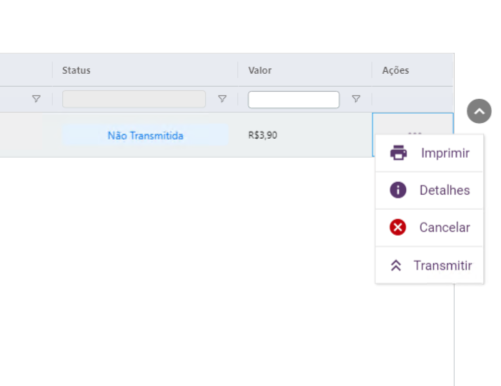The width and height of the screenshot is (501, 386).
Task: Open the Valor column filter funnel
Action: pyautogui.click(x=356, y=99)
